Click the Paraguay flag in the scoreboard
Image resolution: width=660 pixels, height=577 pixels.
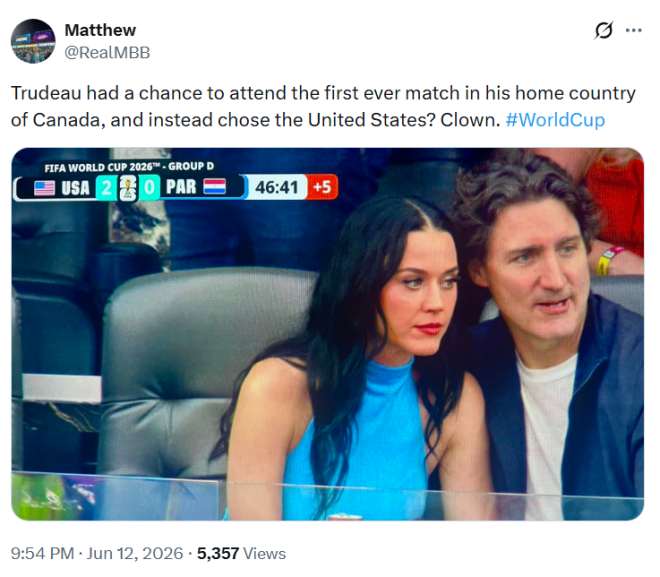(x=215, y=186)
